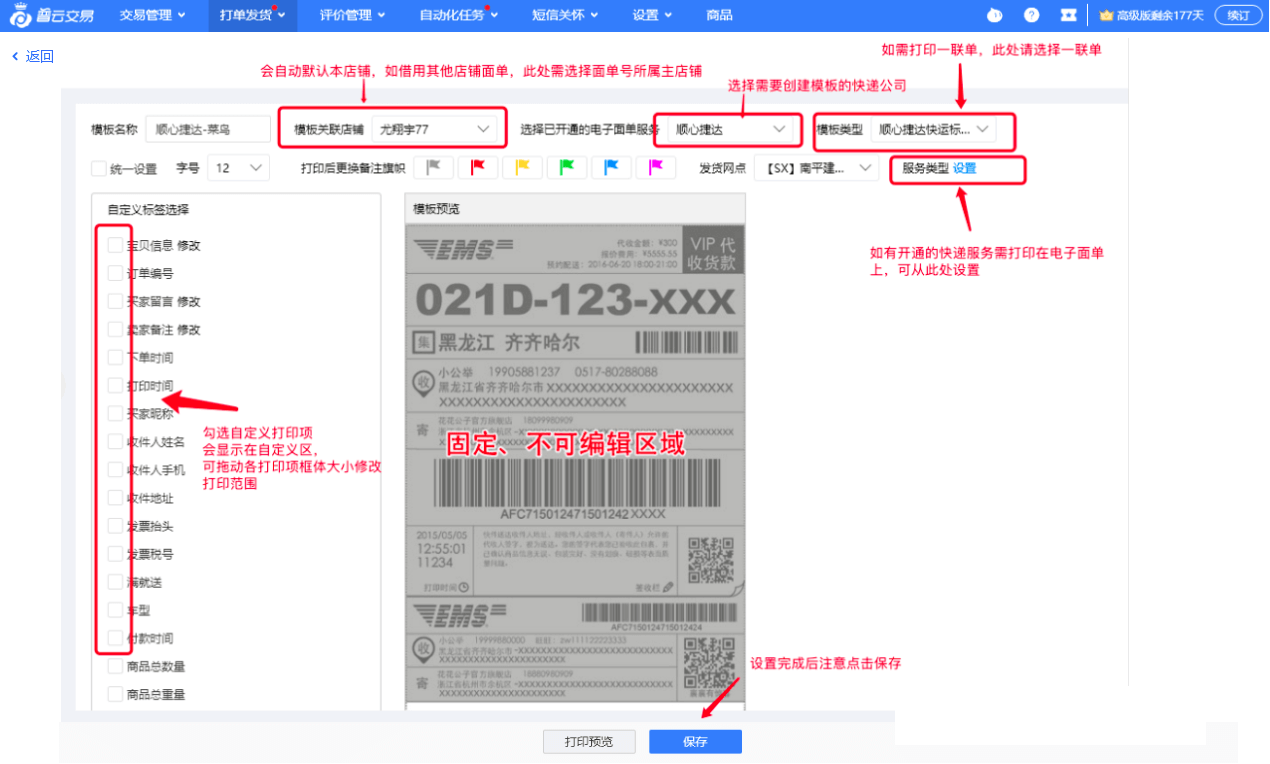The width and height of the screenshot is (1270, 764).
Task: Check the 统一设置 checkbox
Action: coord(98,169)
